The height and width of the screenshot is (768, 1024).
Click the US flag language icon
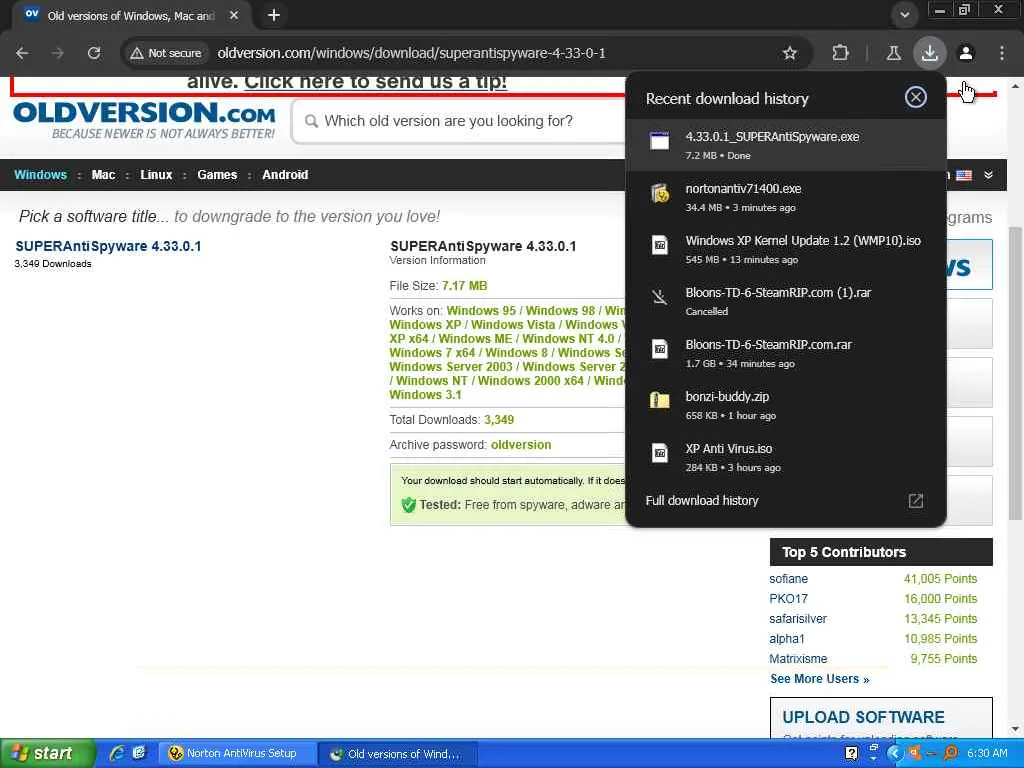click(x=964, y=175)
